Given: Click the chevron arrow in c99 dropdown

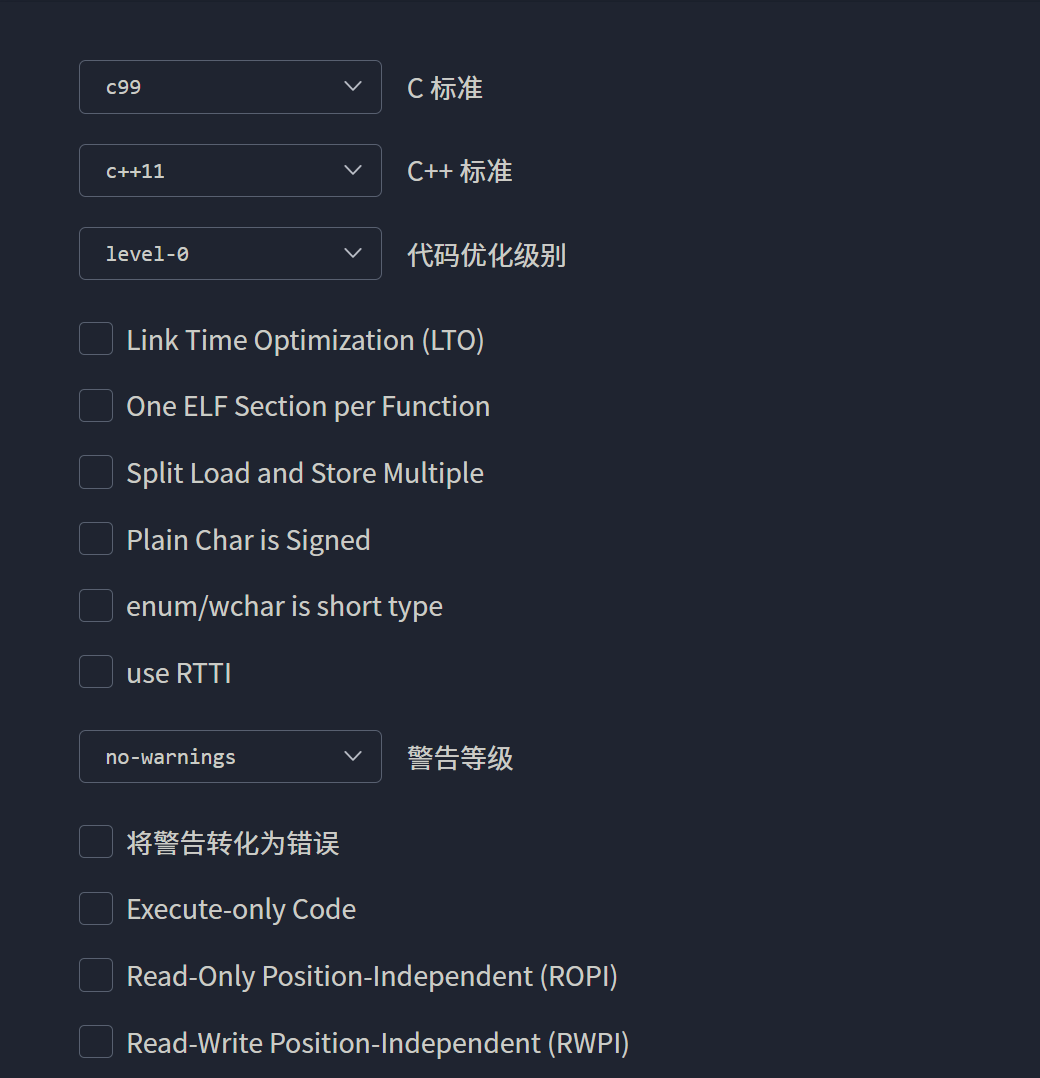Looking at the screenshot, I should [352, 87].
